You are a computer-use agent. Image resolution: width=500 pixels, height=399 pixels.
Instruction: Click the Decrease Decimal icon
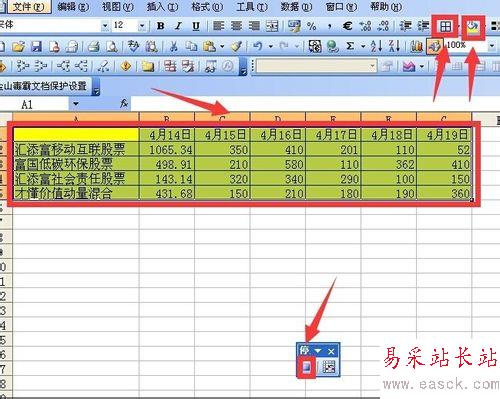(x=383, y=26)
